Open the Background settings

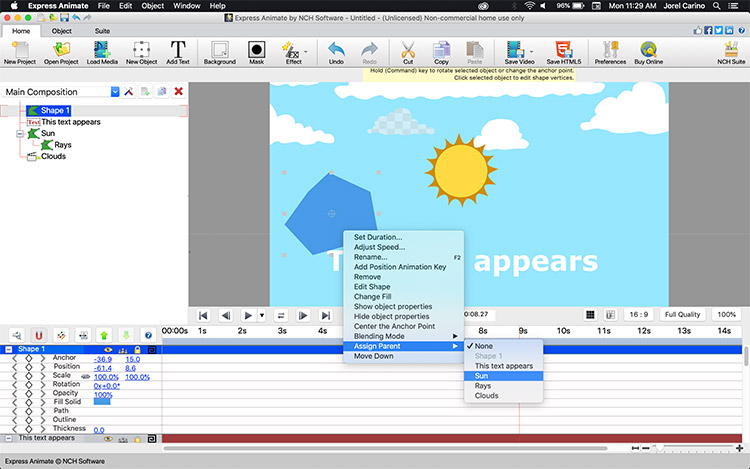(220, 53)
